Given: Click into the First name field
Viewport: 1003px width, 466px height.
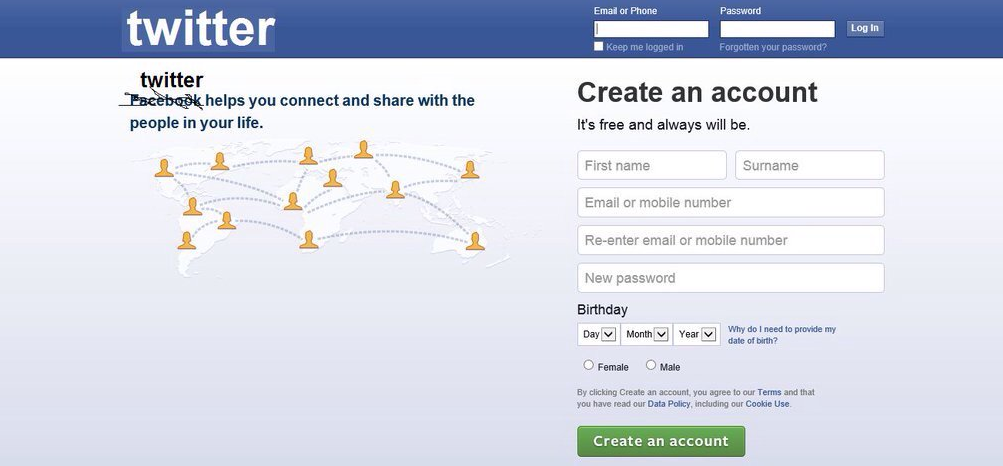Looking at the screenshot, I should pyautogui.click(x=651, y=165).
